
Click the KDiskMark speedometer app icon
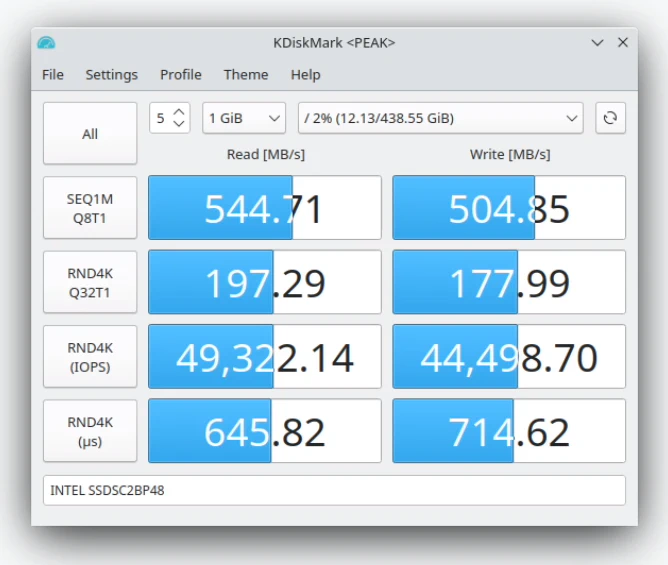tap(46, 43)
